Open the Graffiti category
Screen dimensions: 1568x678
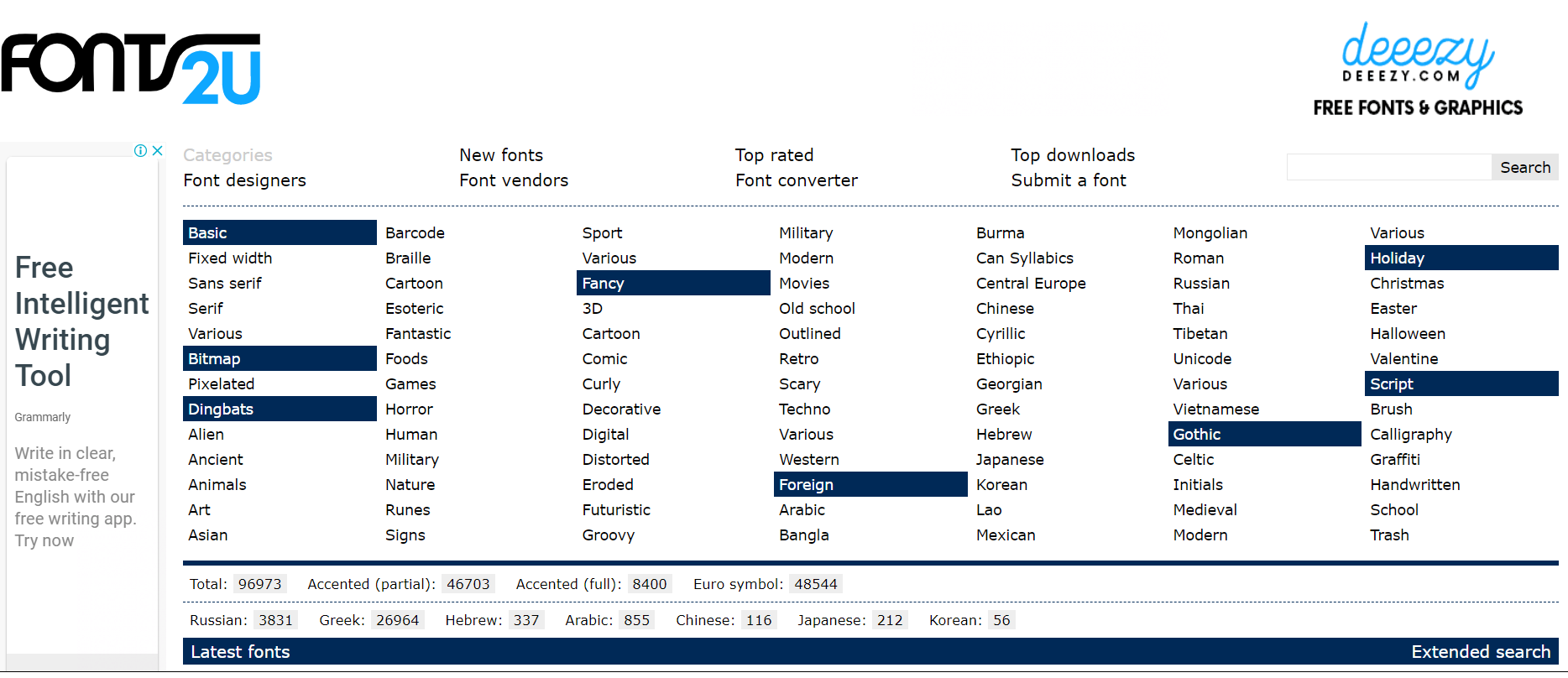1395,459
